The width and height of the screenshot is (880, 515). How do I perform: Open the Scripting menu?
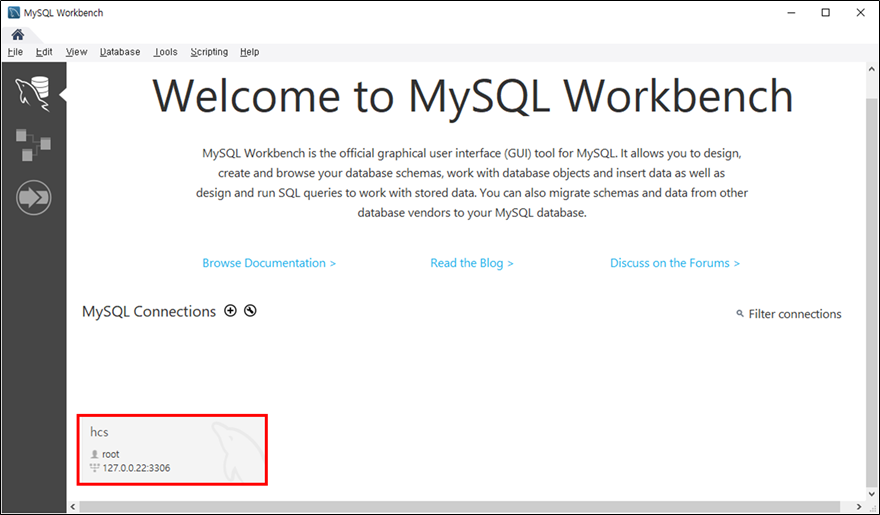(x=209, y=52)
